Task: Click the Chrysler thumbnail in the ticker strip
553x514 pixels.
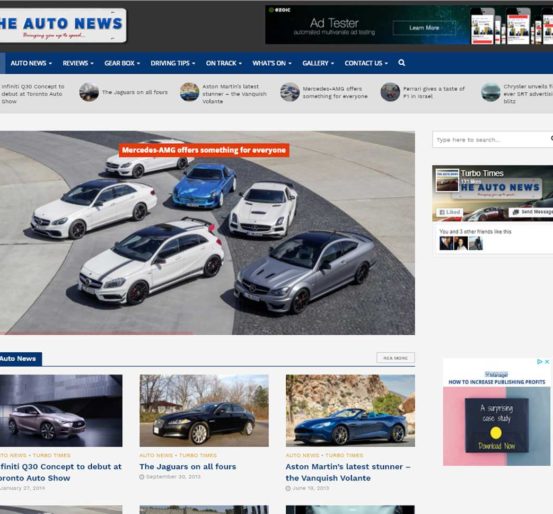Action: pos(491,92)
